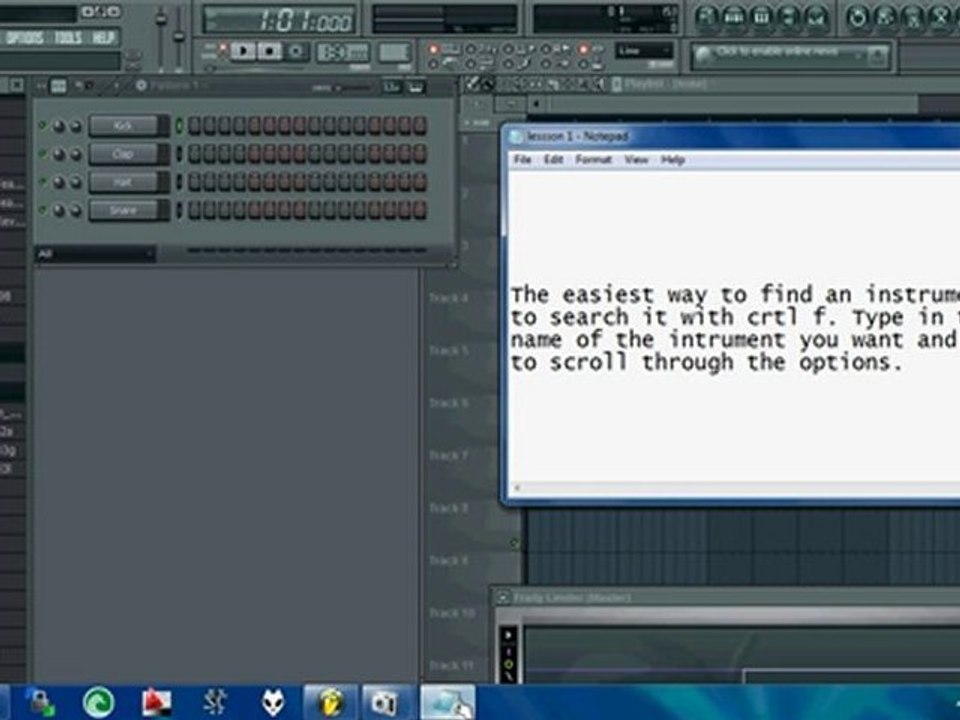Open the OPTIONS menu in FL Studio

24,38
